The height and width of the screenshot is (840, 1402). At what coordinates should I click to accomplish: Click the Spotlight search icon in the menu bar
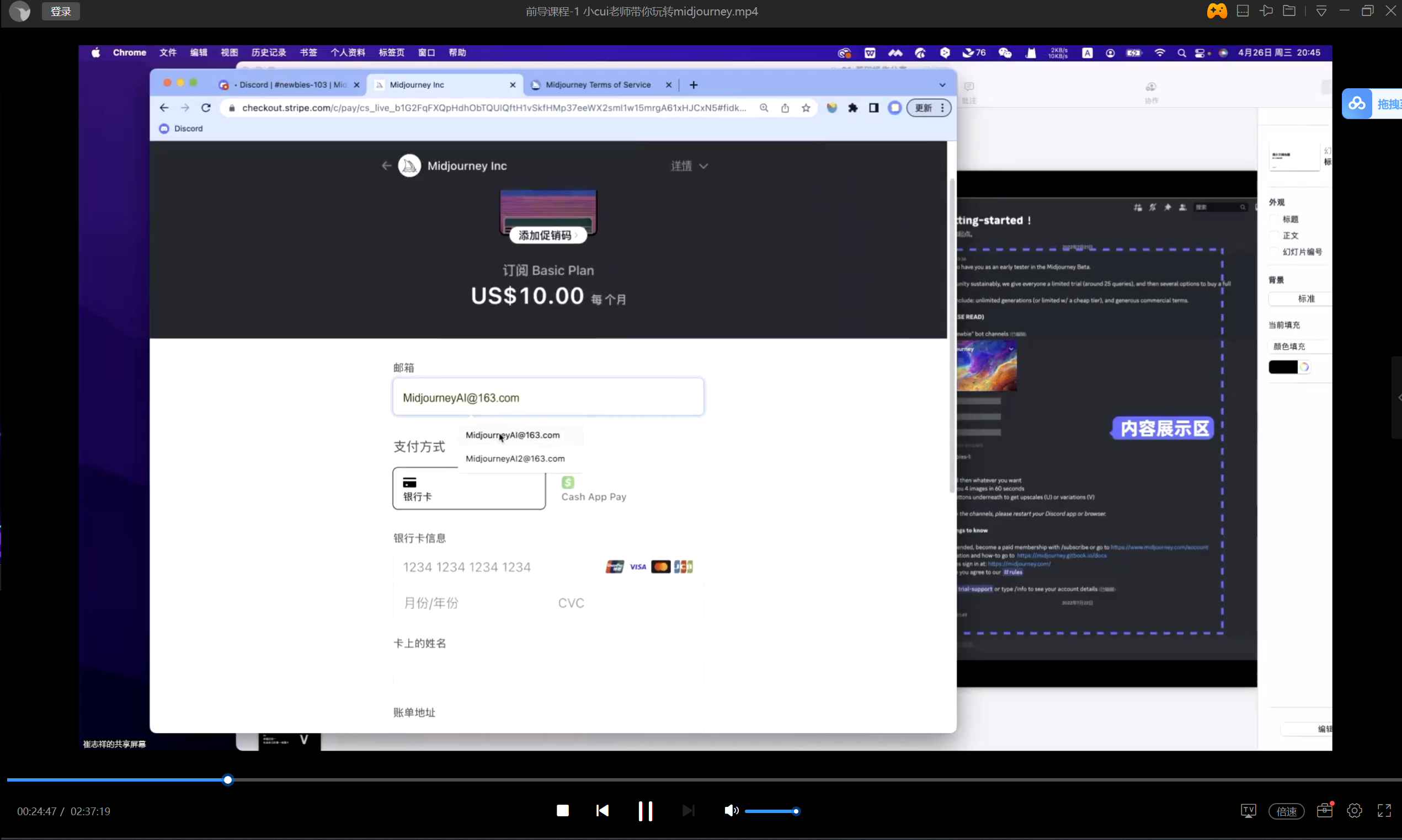coord(1181,52)
